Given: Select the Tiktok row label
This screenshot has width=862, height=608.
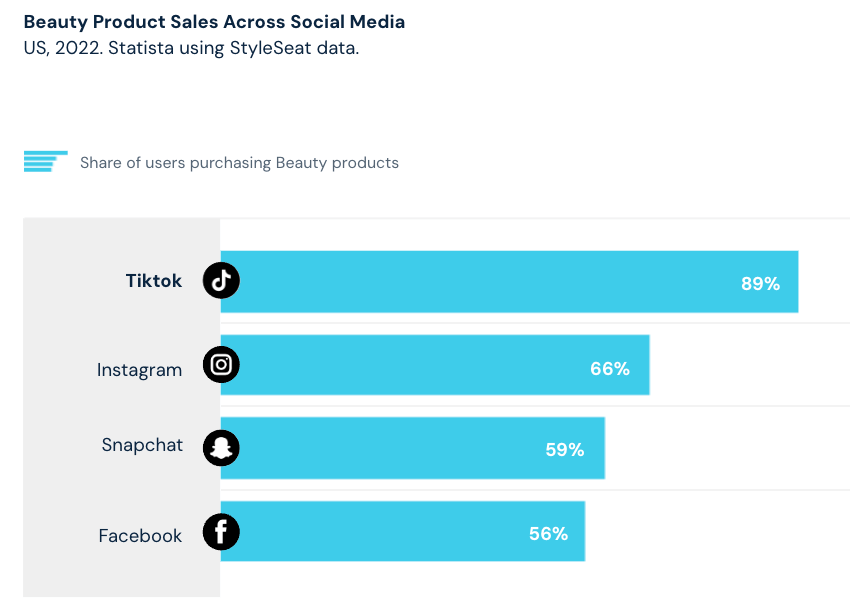Looking at the screenshot, I should tap(153, 281).
